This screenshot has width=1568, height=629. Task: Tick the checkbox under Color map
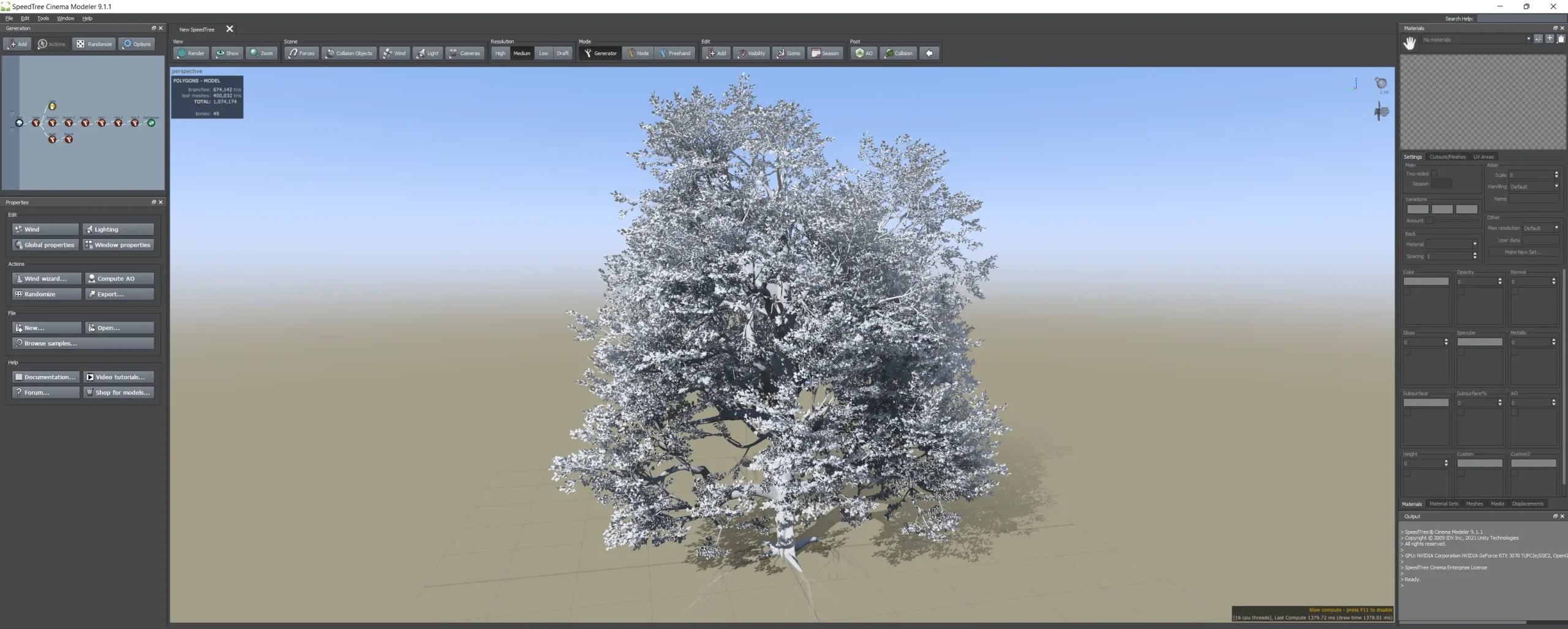pos(1407,292)
